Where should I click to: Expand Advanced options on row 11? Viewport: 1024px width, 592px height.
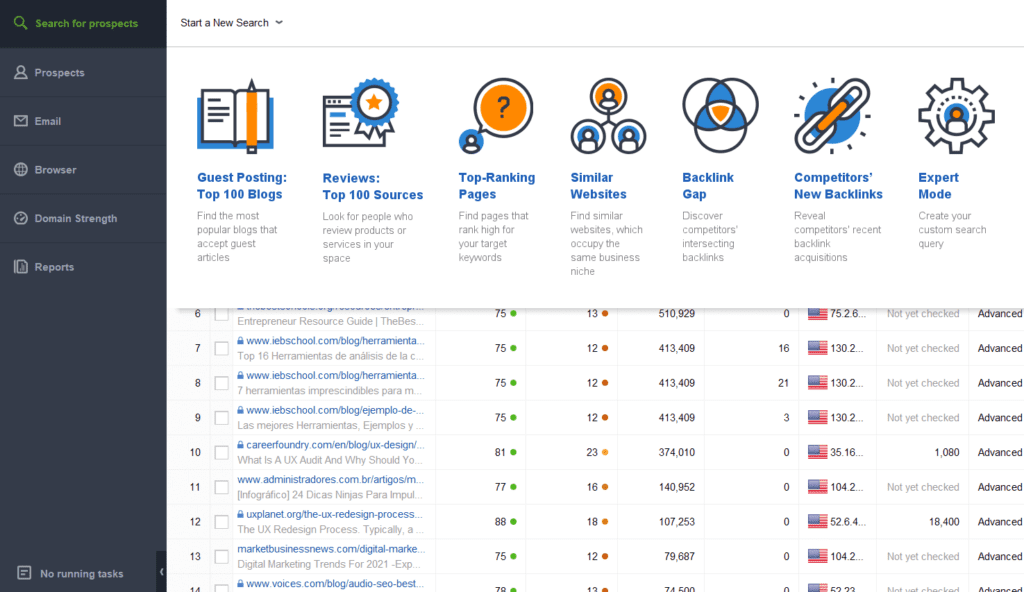pos(999,487)
